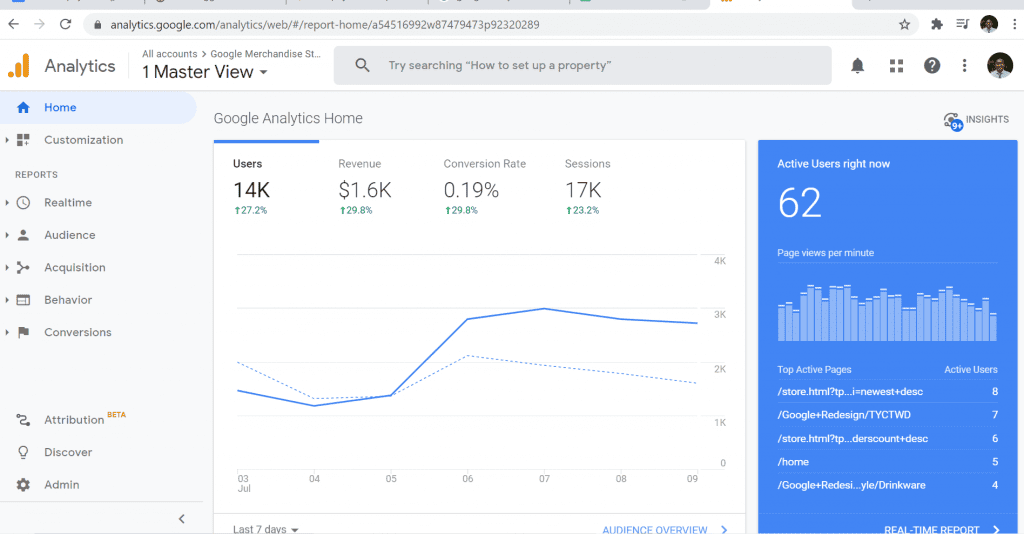
Task: Click the Realtime clock icon
Action: (23, 202)
